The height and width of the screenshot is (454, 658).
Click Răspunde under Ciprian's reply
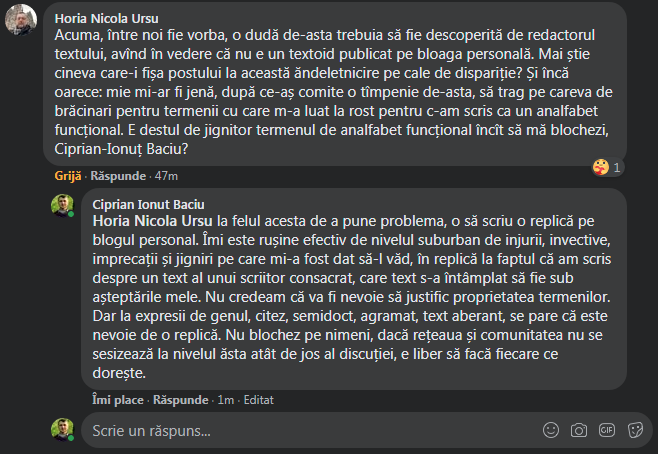pos(180,399)
